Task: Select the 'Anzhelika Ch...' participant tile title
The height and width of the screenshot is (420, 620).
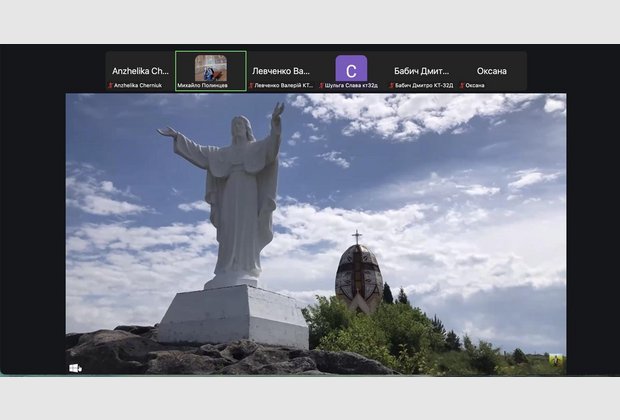Action: tap(140, 71)
